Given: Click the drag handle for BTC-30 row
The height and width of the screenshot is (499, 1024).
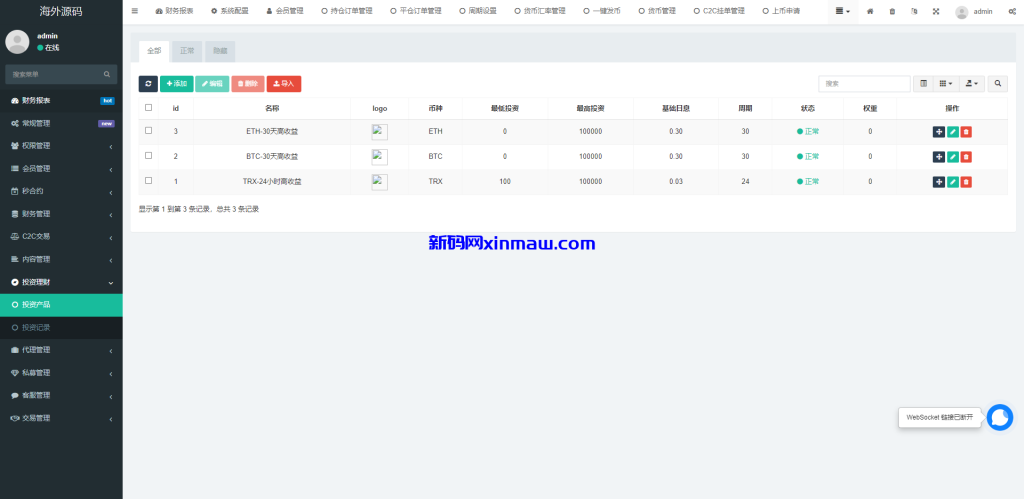Looking at the screenshot, I should pos(938,157).
